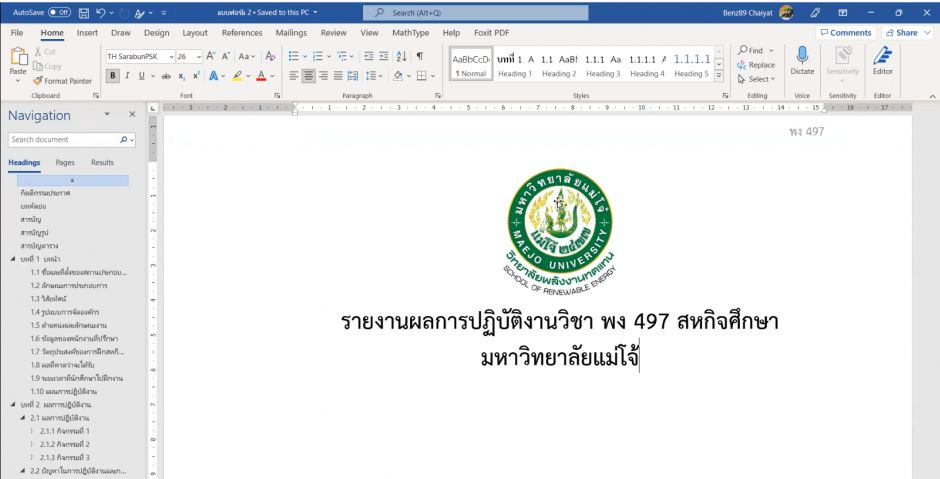Open the Insert ribbon tab

88,33
